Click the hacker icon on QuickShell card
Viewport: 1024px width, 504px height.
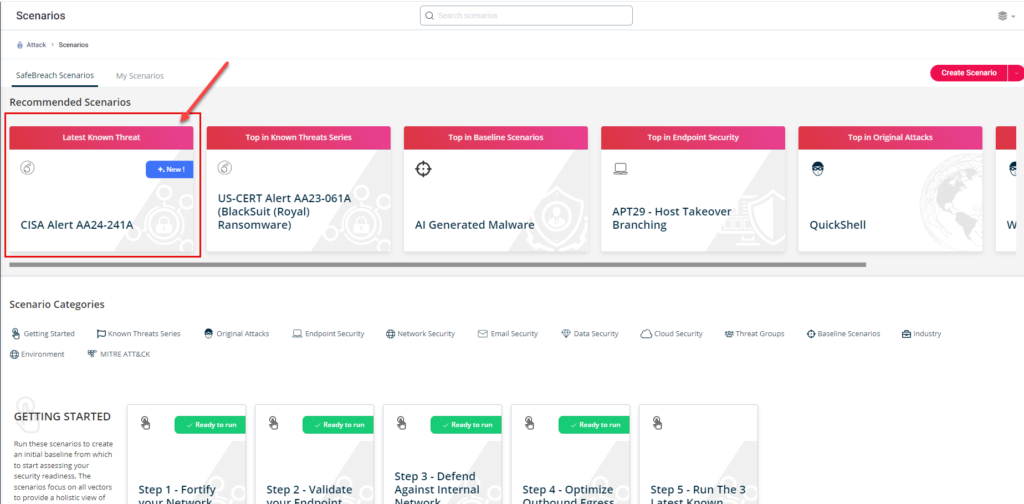pos(818,169)
